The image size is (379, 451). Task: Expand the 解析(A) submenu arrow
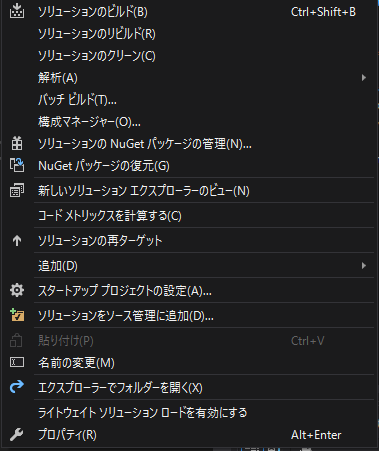[x=364, y=78]
